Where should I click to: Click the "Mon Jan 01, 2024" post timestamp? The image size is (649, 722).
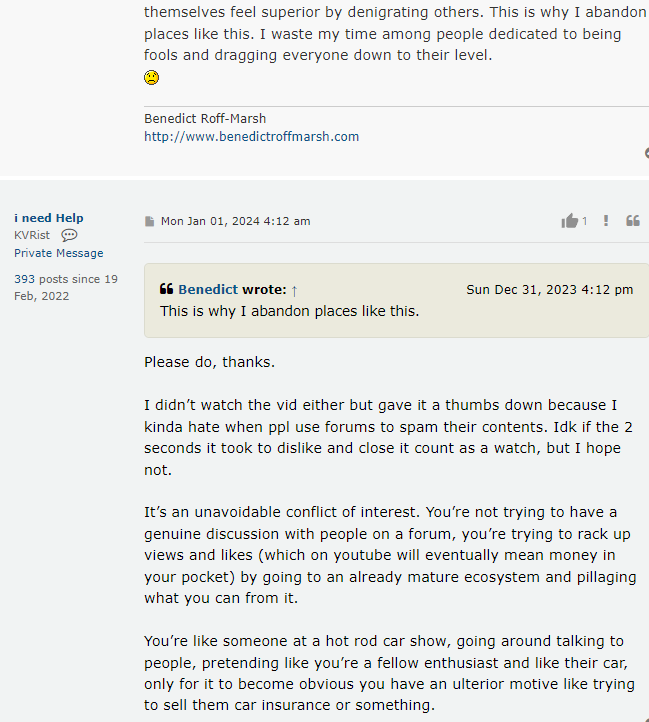[x=235, y=221]
